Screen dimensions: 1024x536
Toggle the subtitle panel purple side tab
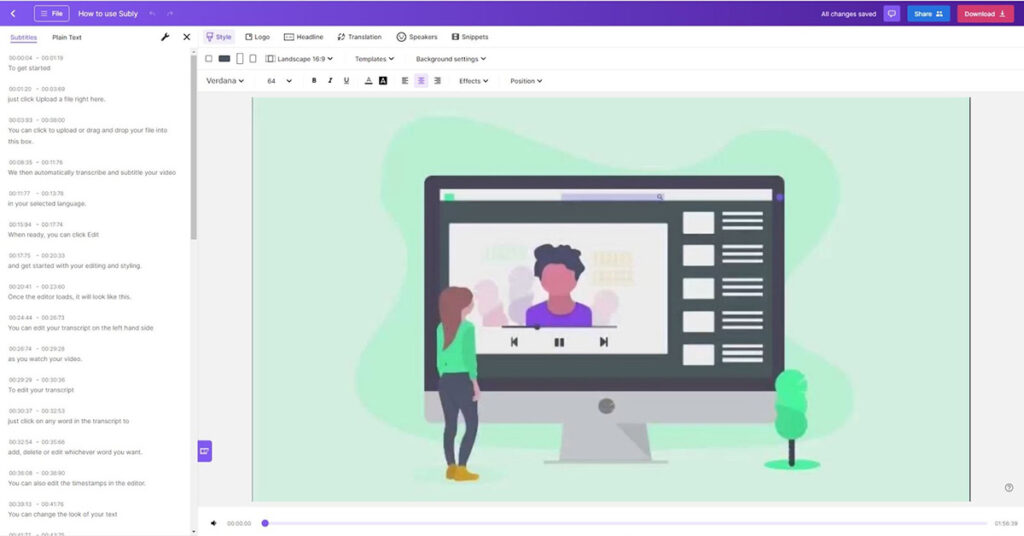point(204,451)
